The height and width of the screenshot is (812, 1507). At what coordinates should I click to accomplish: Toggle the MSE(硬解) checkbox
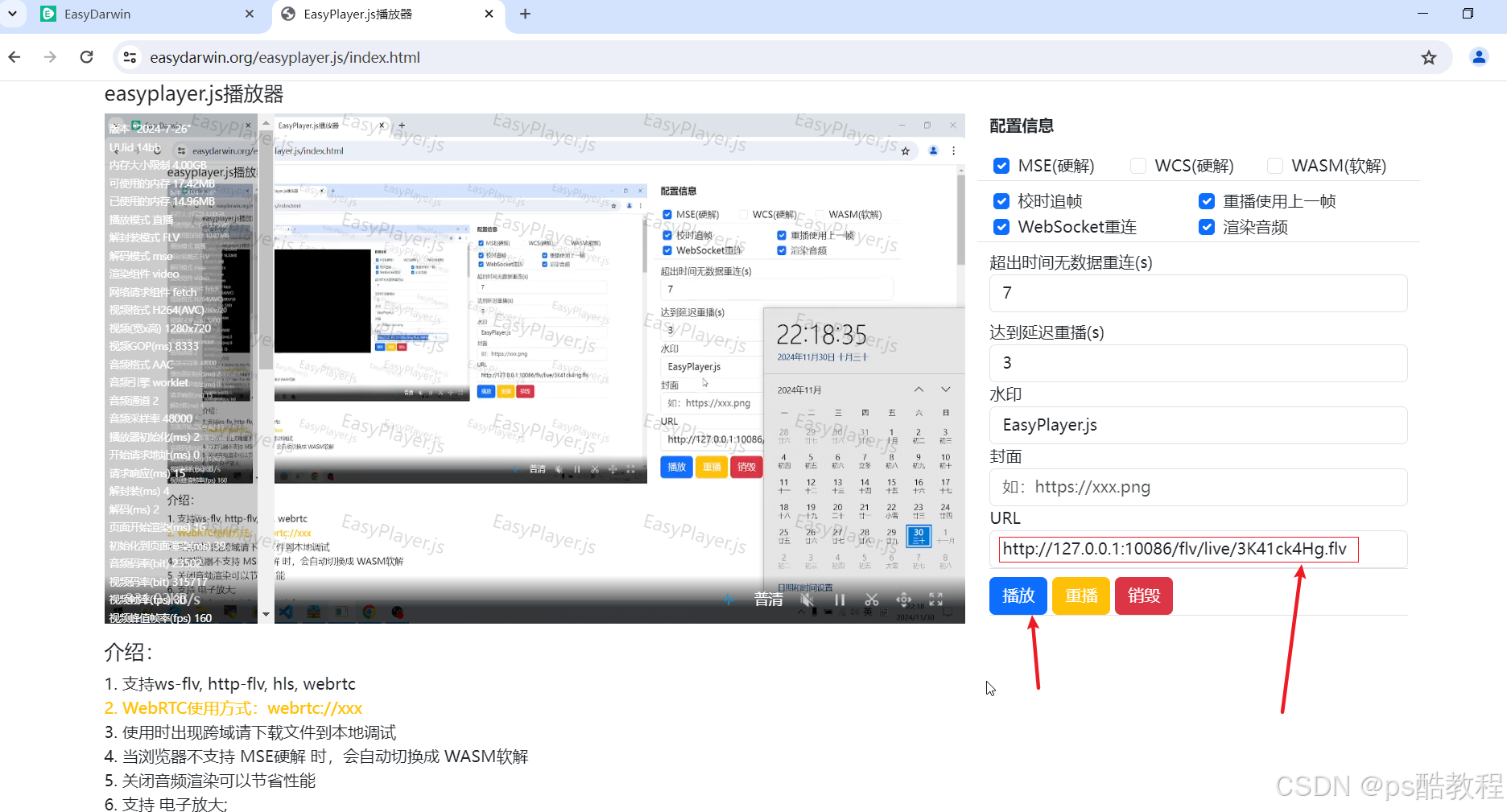[x=1001, y=166]
